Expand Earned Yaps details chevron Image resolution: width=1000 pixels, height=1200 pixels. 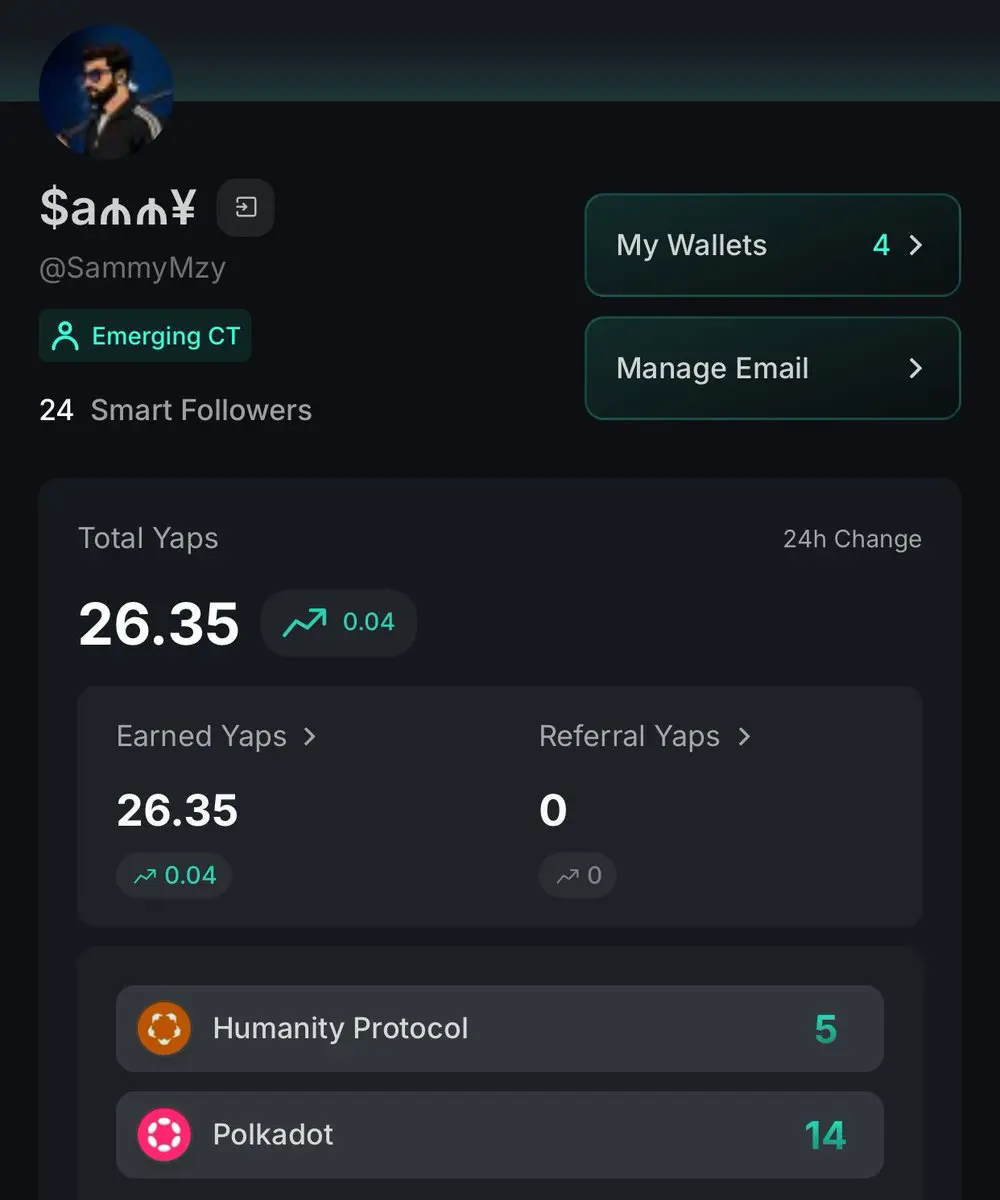click(309, 737)
